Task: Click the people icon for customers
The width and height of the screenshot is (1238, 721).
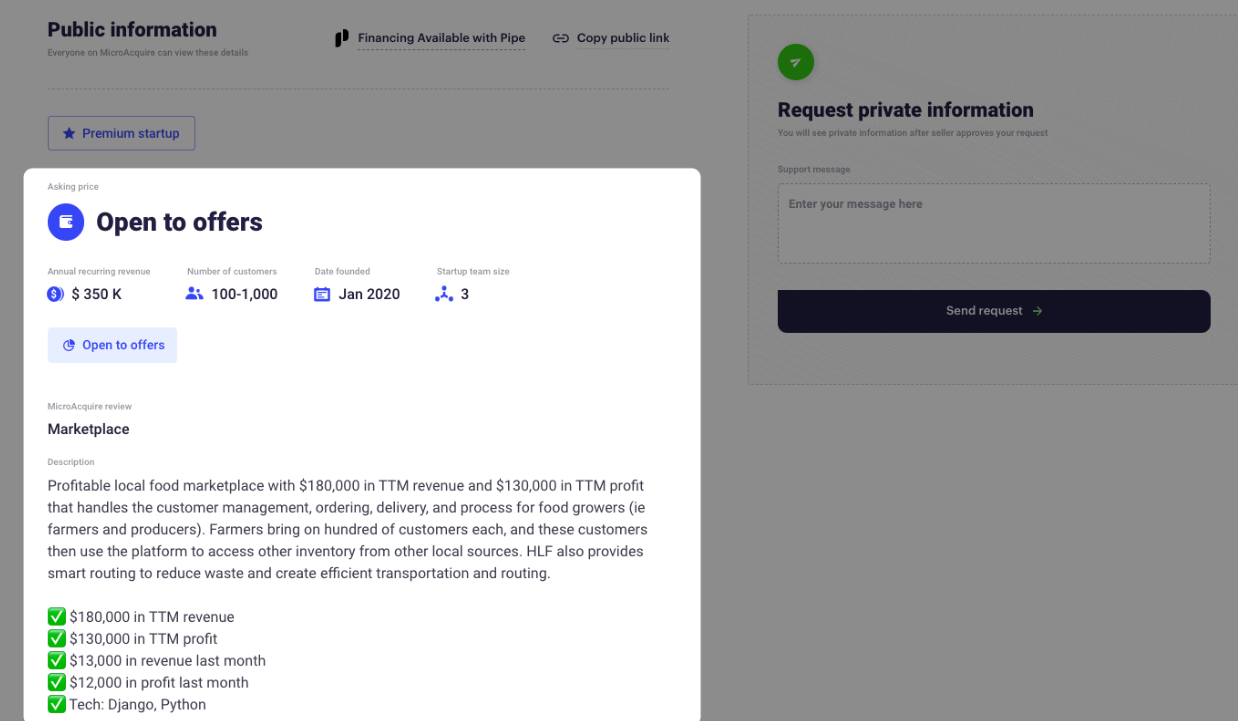Action: click(195, 294)
